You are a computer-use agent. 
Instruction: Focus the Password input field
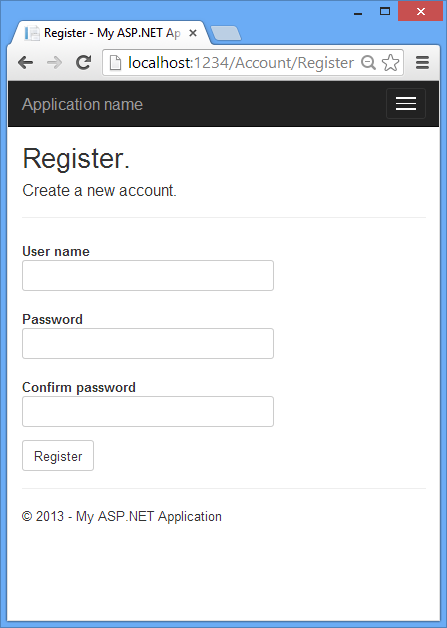click(x=148, y=344)
